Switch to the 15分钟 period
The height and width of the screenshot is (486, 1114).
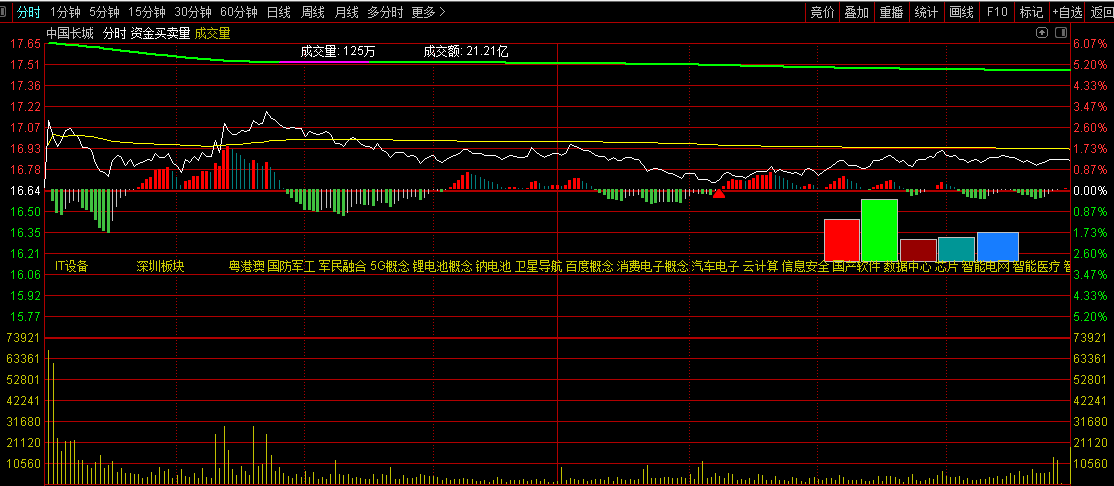[147, 12]
